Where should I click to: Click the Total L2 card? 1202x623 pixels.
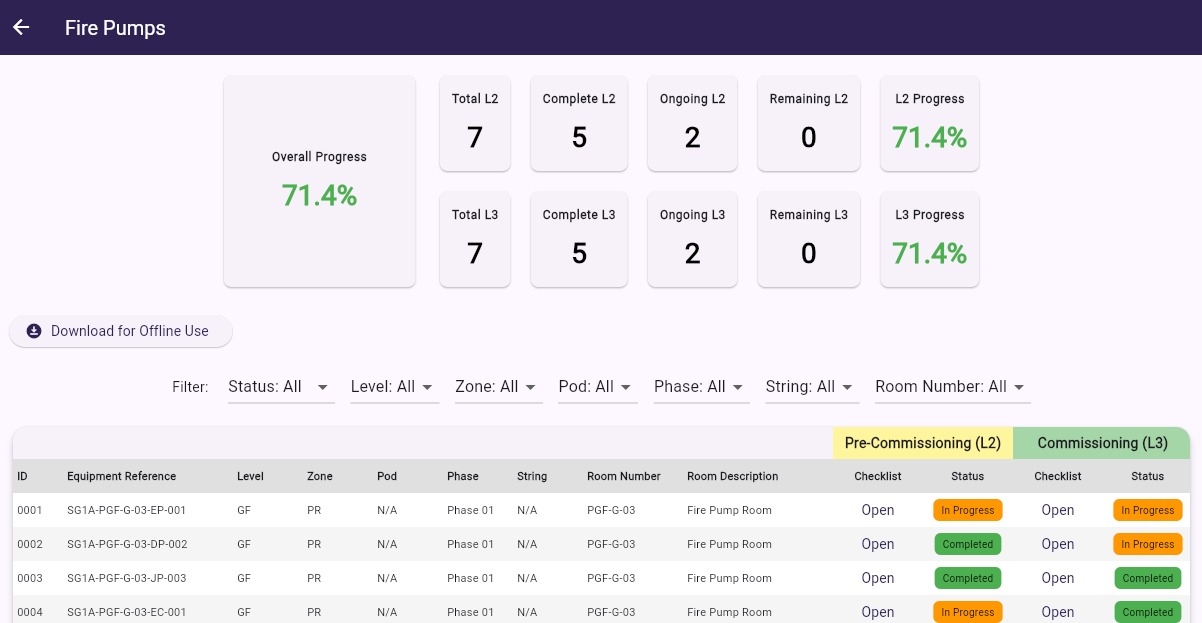tap(475, 123)
